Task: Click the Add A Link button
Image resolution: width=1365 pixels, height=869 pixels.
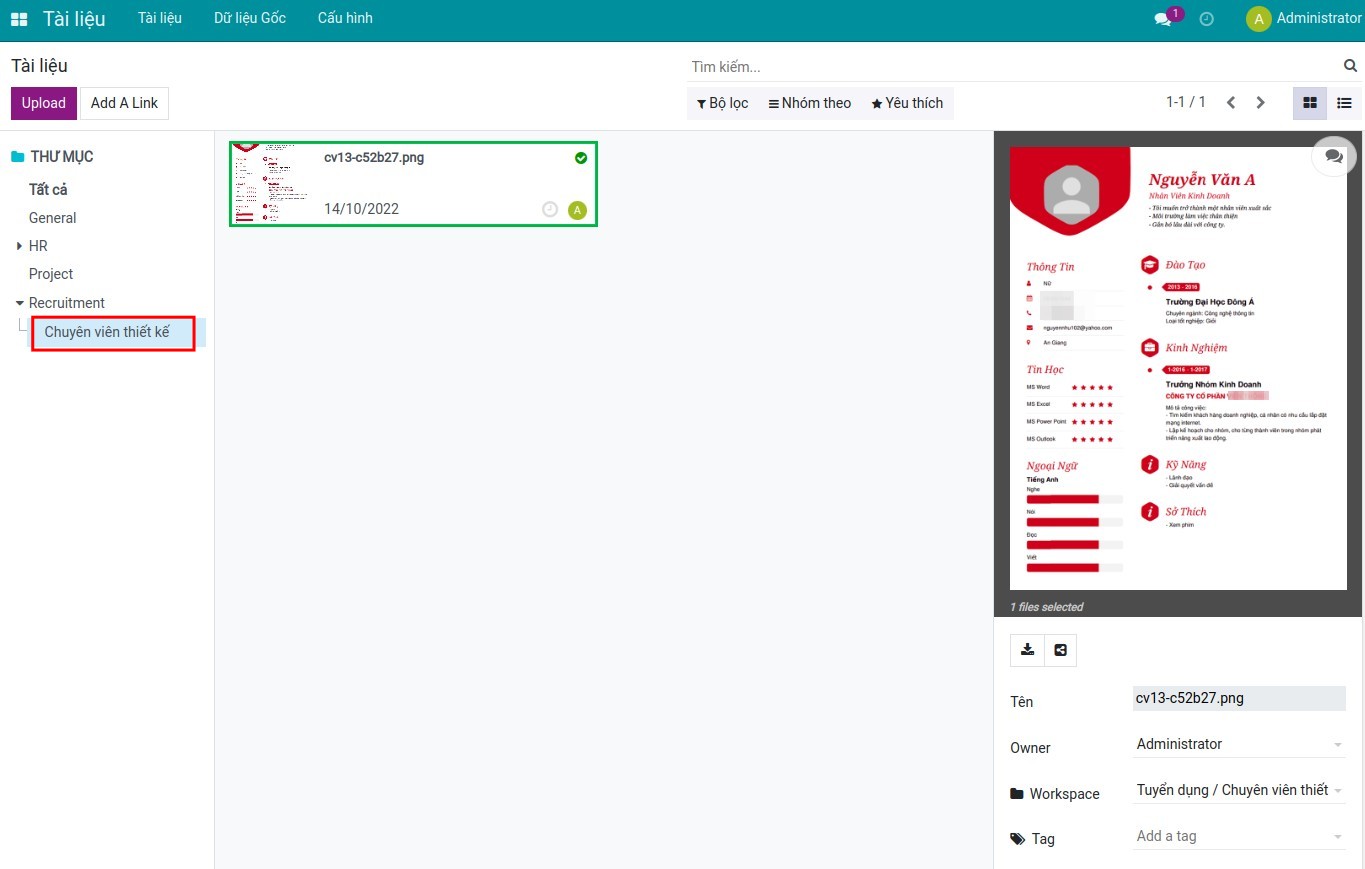Action: (124, 103)
